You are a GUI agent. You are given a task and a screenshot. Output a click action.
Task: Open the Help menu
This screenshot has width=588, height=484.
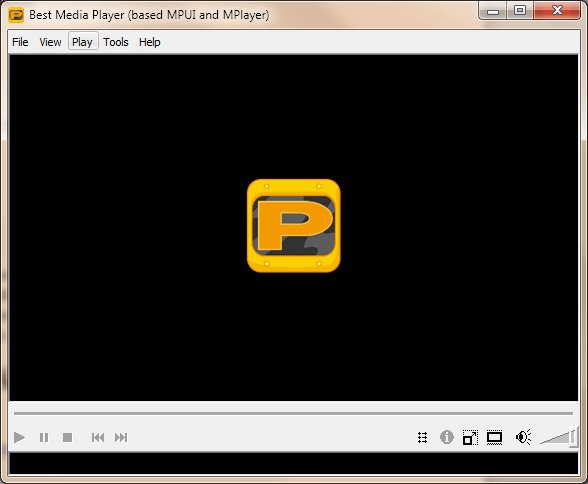150,42
